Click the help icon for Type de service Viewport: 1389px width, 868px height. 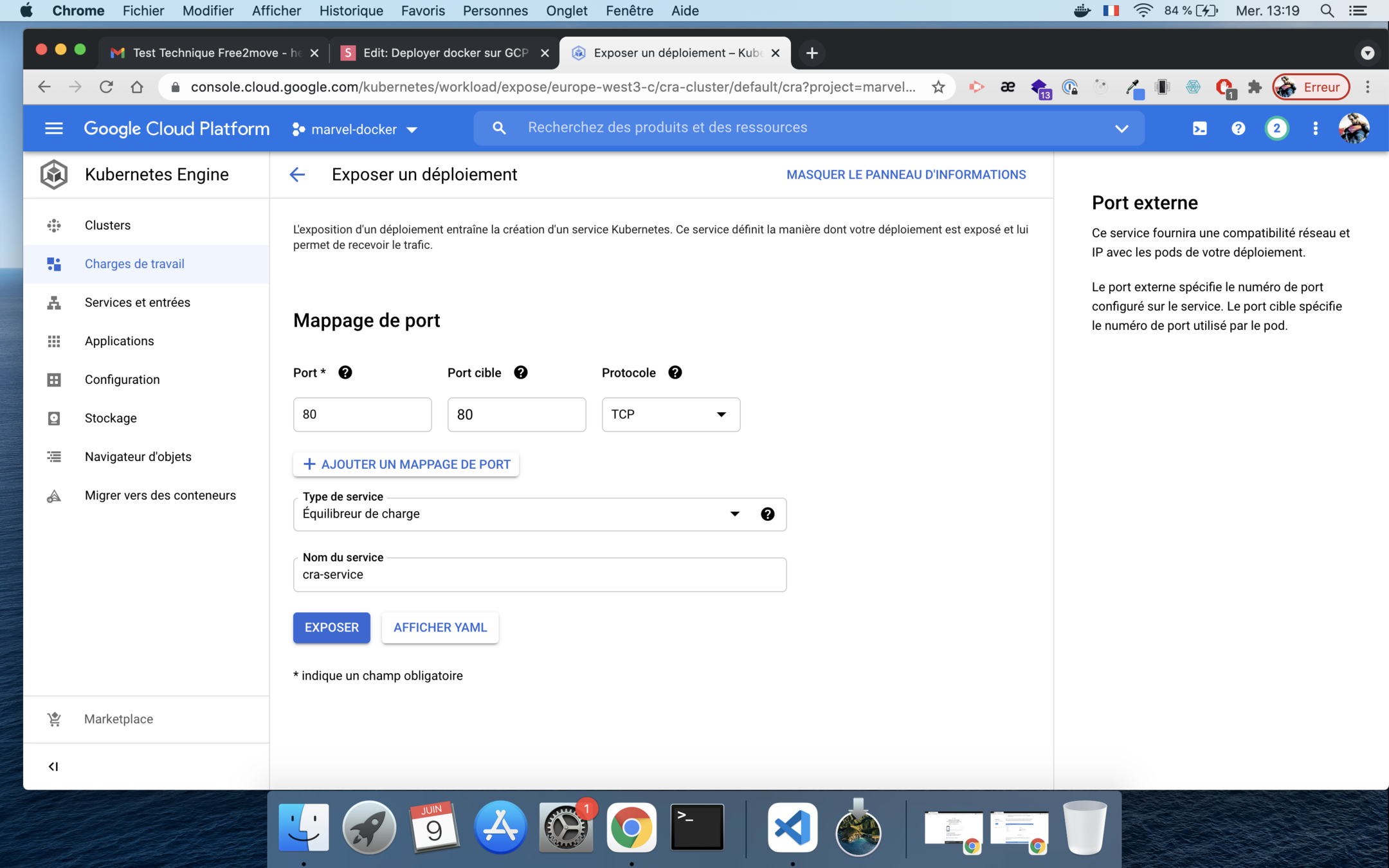point(767,514)
